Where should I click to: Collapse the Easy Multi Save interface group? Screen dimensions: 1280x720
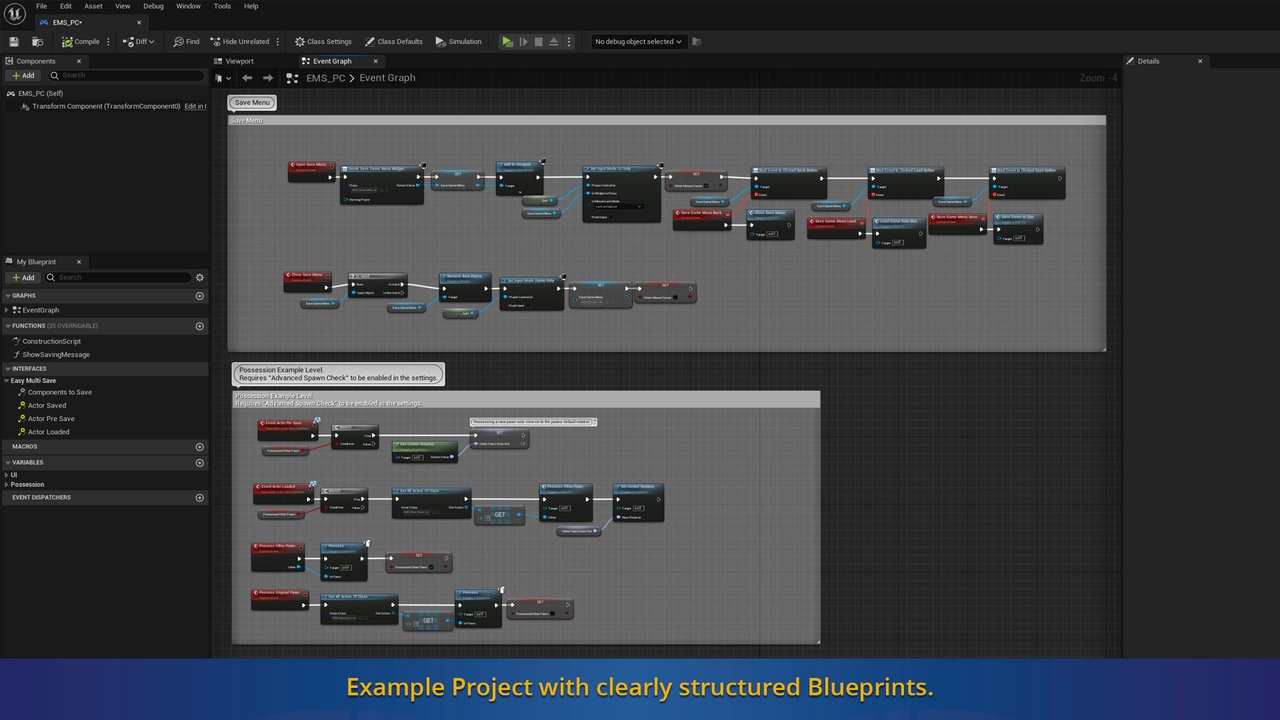(7, 381)
